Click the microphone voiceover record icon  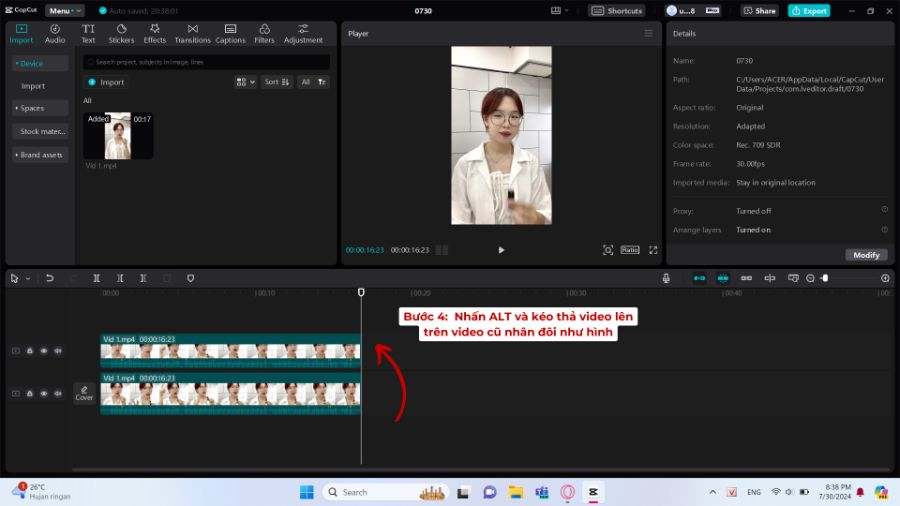[x=666, y=278]
